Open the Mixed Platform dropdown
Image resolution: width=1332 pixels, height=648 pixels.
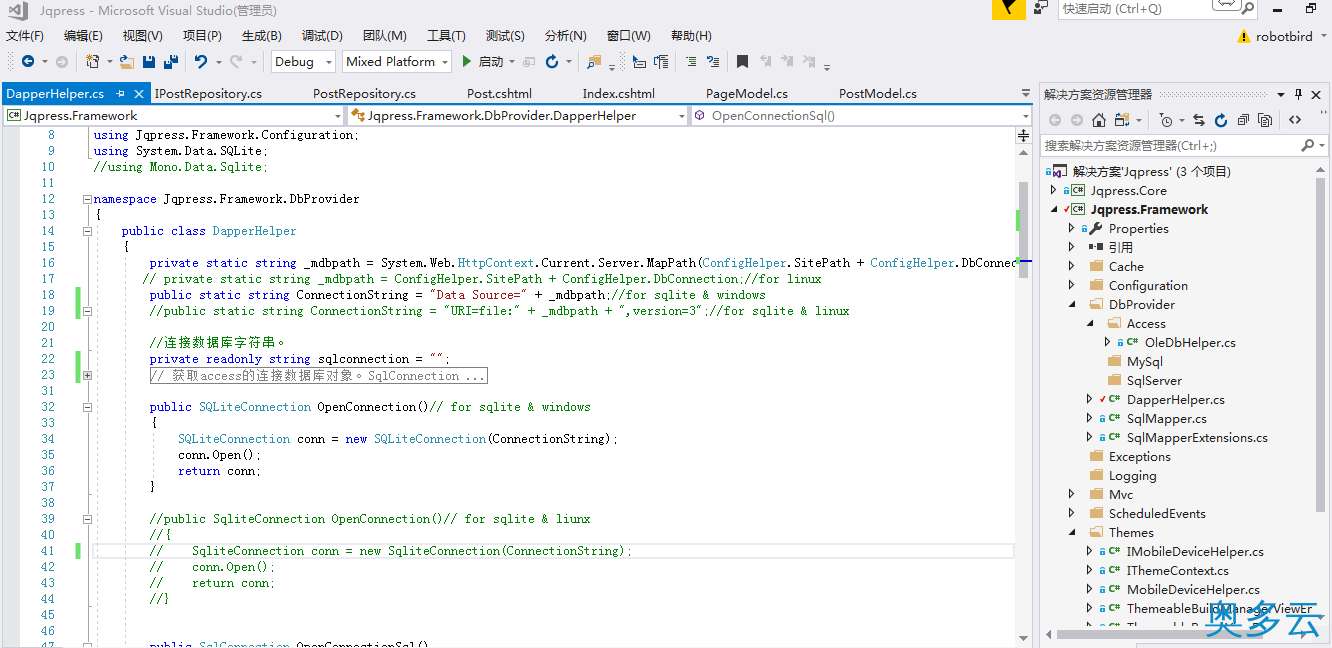[x=397, y=62]
